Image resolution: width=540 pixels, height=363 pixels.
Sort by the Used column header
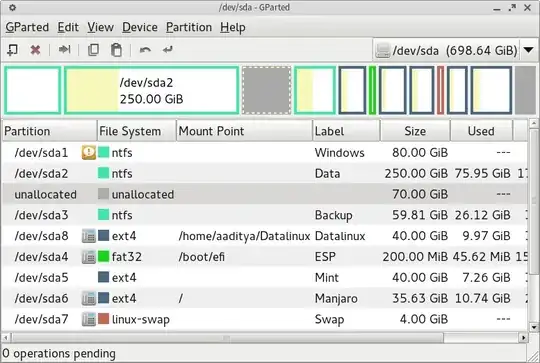click(481, 131)
